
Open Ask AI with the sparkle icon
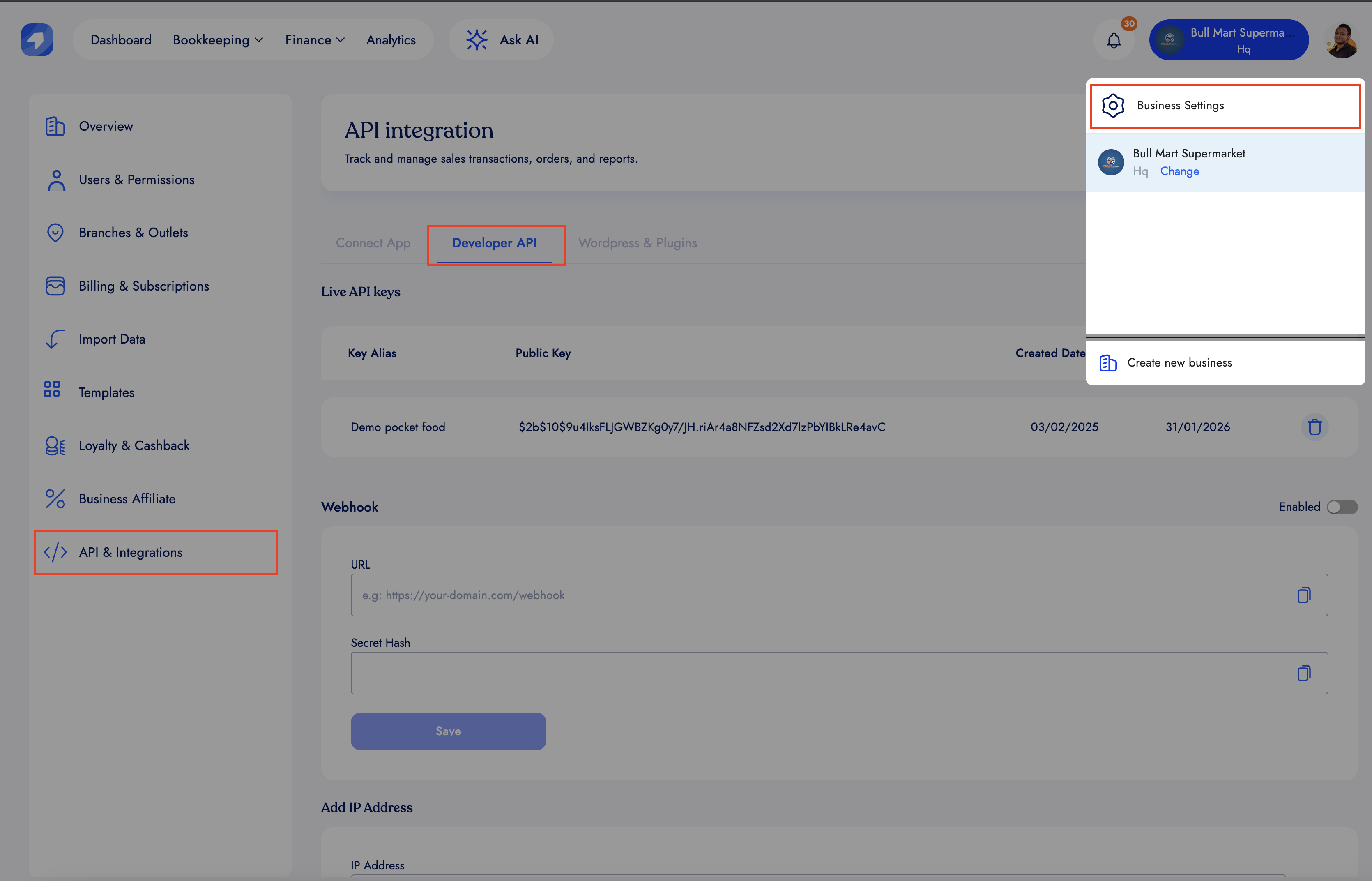click(x=477, y=40)
